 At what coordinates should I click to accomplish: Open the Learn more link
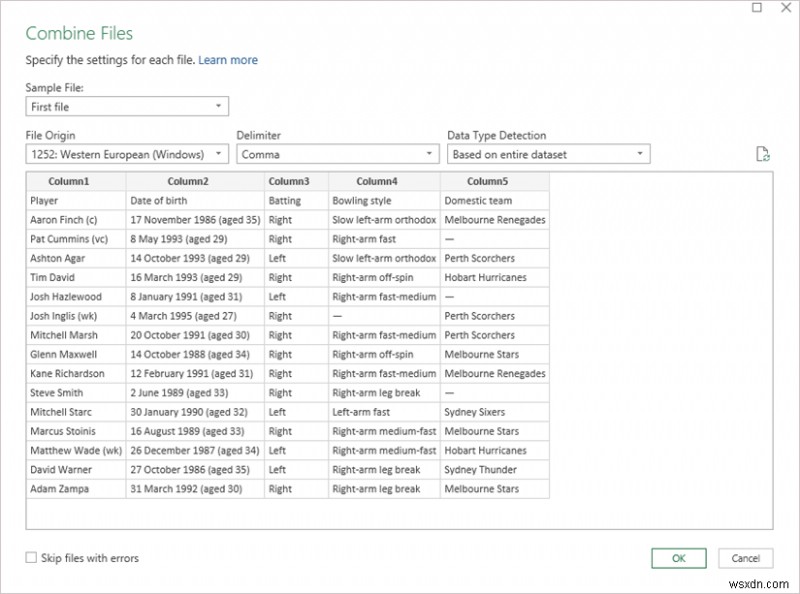228,60
